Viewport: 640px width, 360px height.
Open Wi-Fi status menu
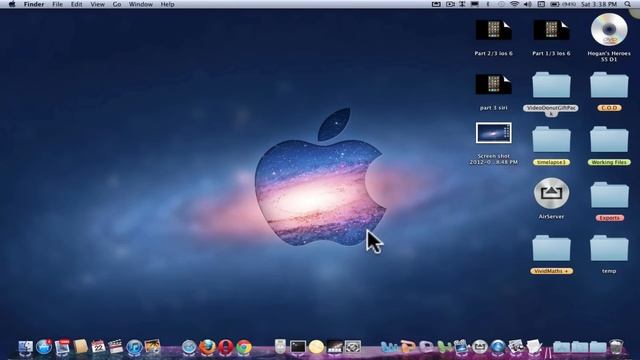click(515, 4)
